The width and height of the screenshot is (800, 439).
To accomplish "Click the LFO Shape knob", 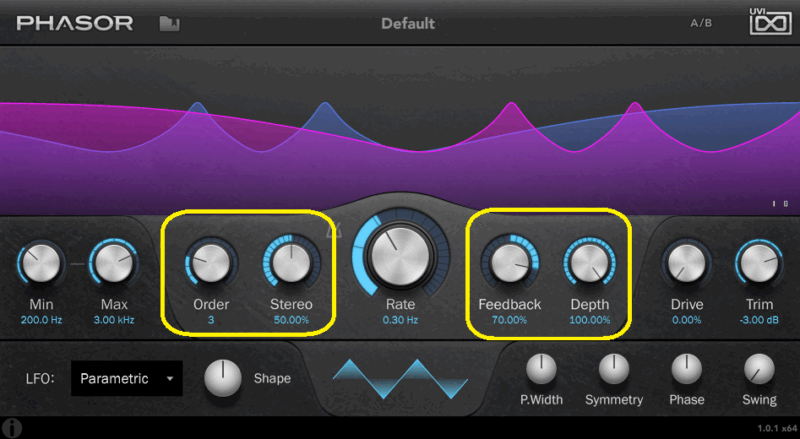I will click(222, 378).
